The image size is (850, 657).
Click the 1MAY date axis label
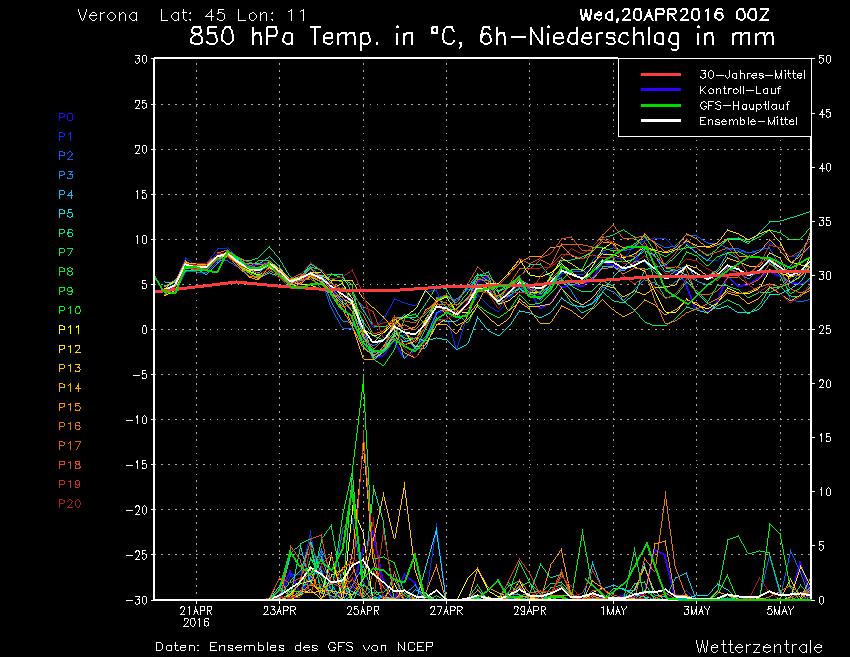pos(614,611)
